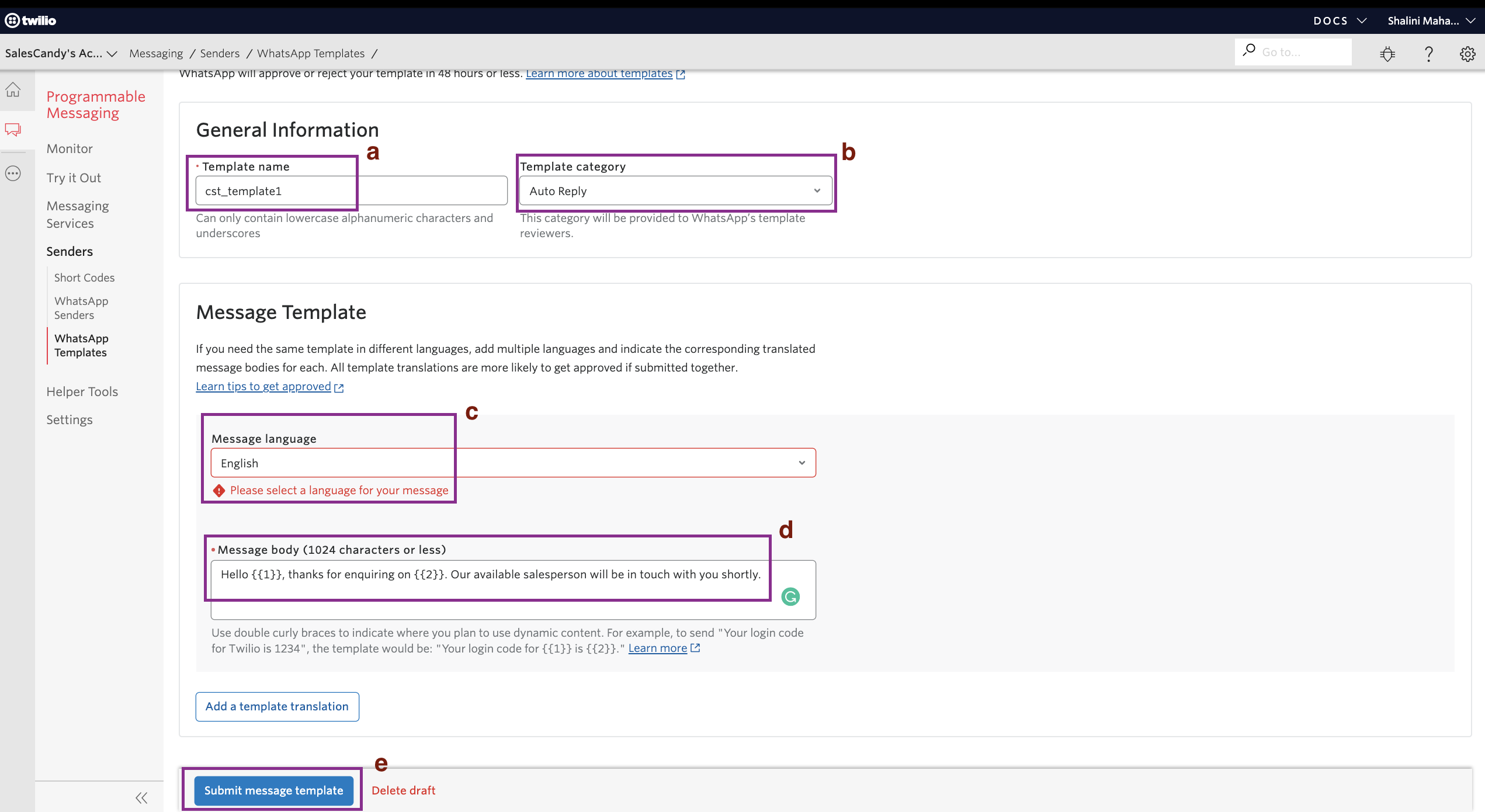The image size is (1485, 812).
Task: Collapse the sidebar with the double chevron
Action: click(x=141, y=797)
